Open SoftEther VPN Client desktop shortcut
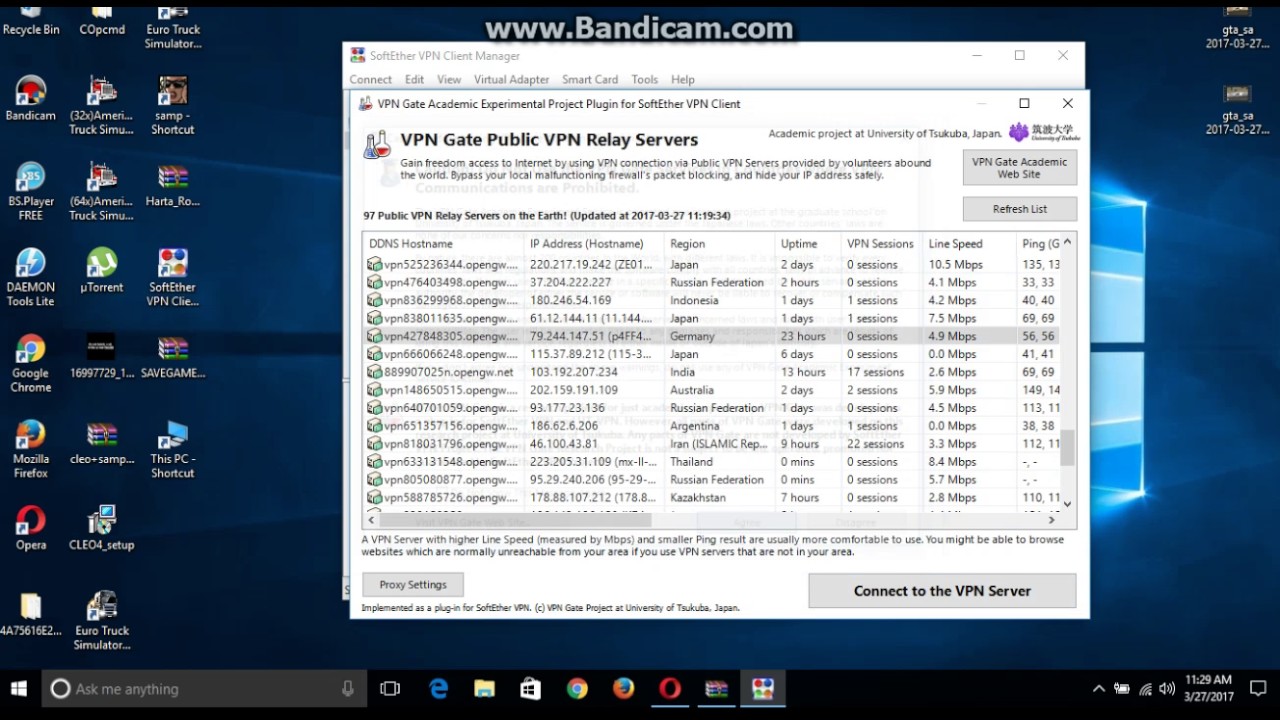The width and height of the screenshot is (1280, 720). point(173,277)
